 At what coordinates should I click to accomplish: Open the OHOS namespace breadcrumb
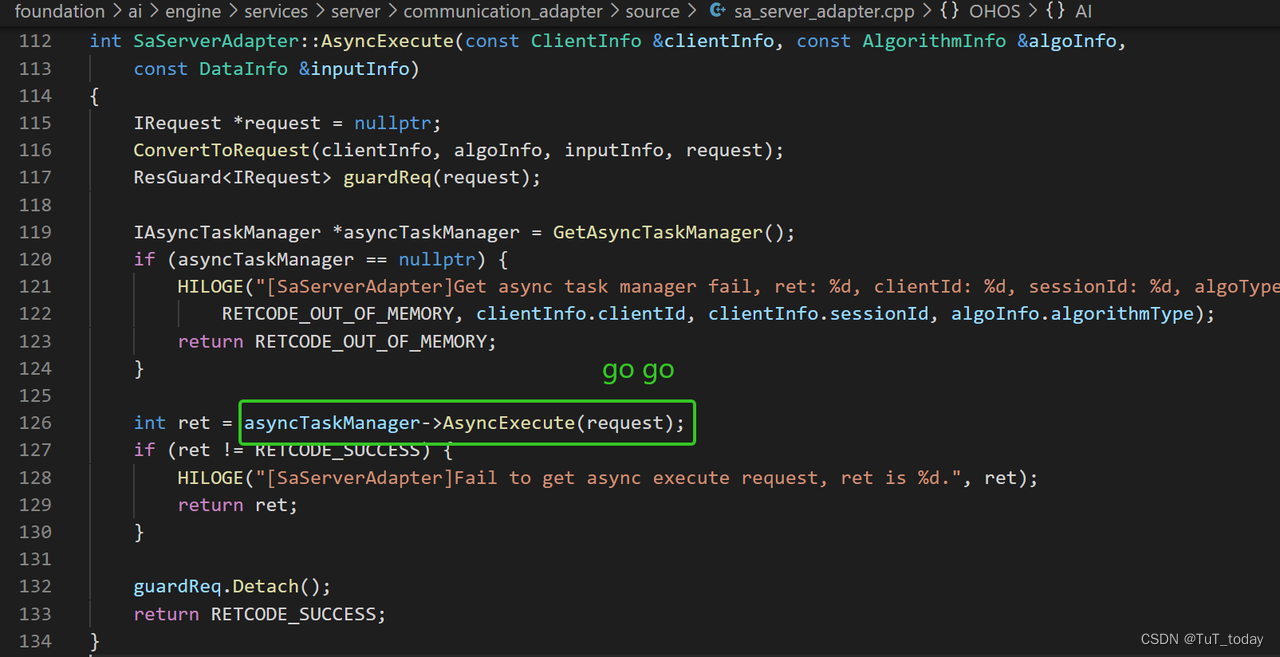coord(995,12)
